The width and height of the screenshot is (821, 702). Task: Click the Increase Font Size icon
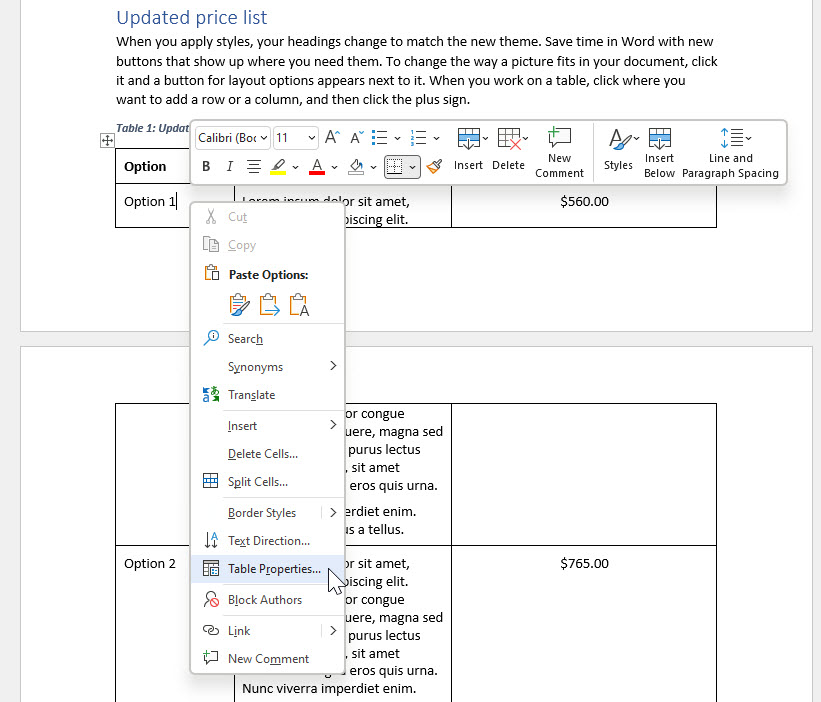point(332,136)
